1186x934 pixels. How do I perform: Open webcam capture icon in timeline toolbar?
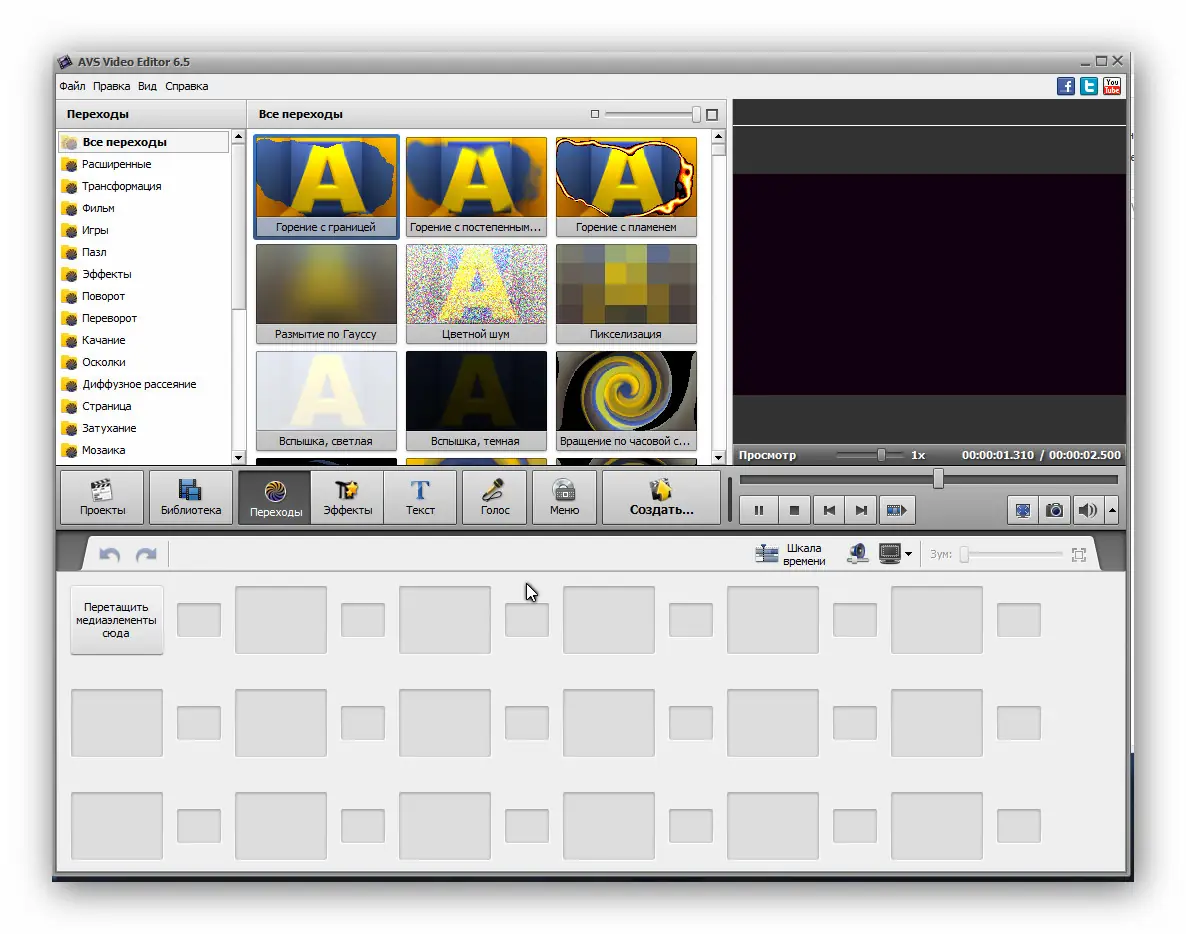857,554
